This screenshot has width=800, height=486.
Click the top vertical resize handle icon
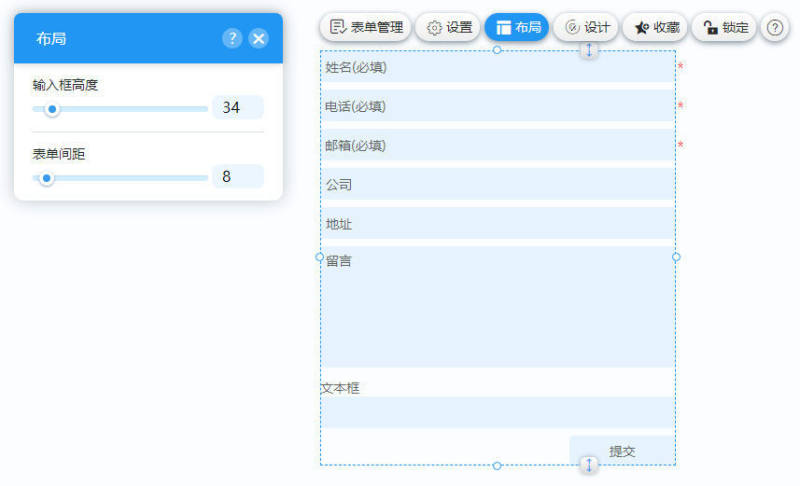point(589,49)
